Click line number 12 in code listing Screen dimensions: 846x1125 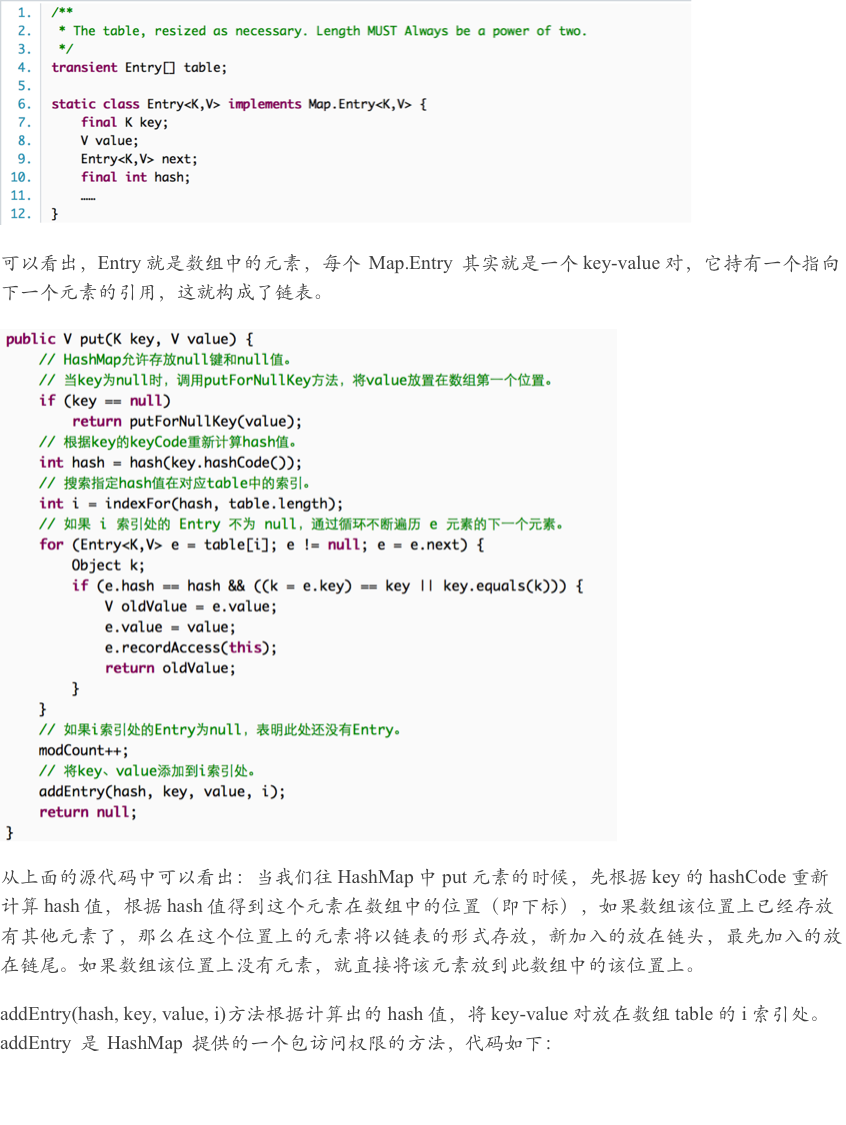21,214
